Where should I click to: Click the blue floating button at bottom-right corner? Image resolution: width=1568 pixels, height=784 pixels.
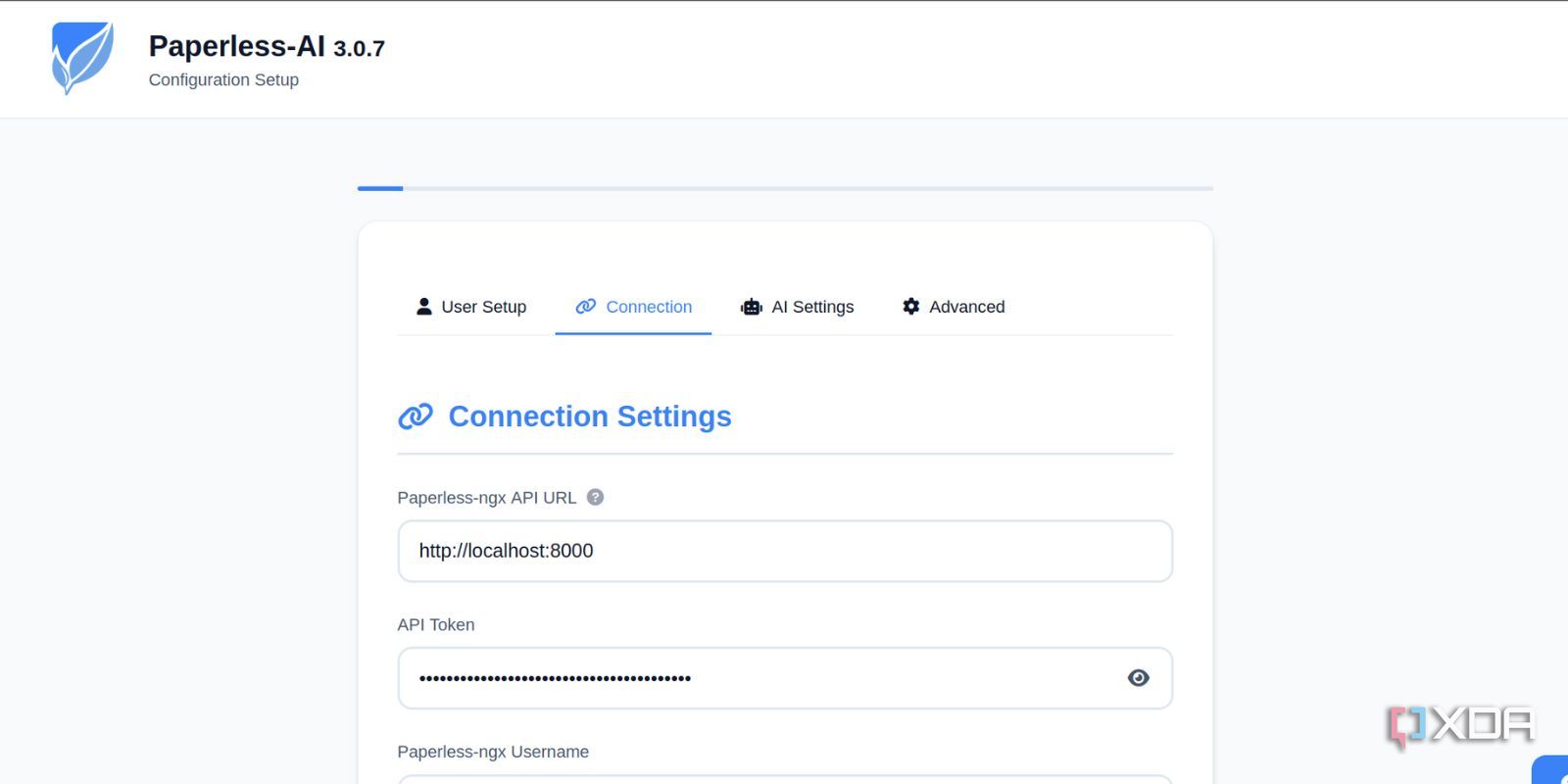pyautogui.click(x=1553, y=771)
